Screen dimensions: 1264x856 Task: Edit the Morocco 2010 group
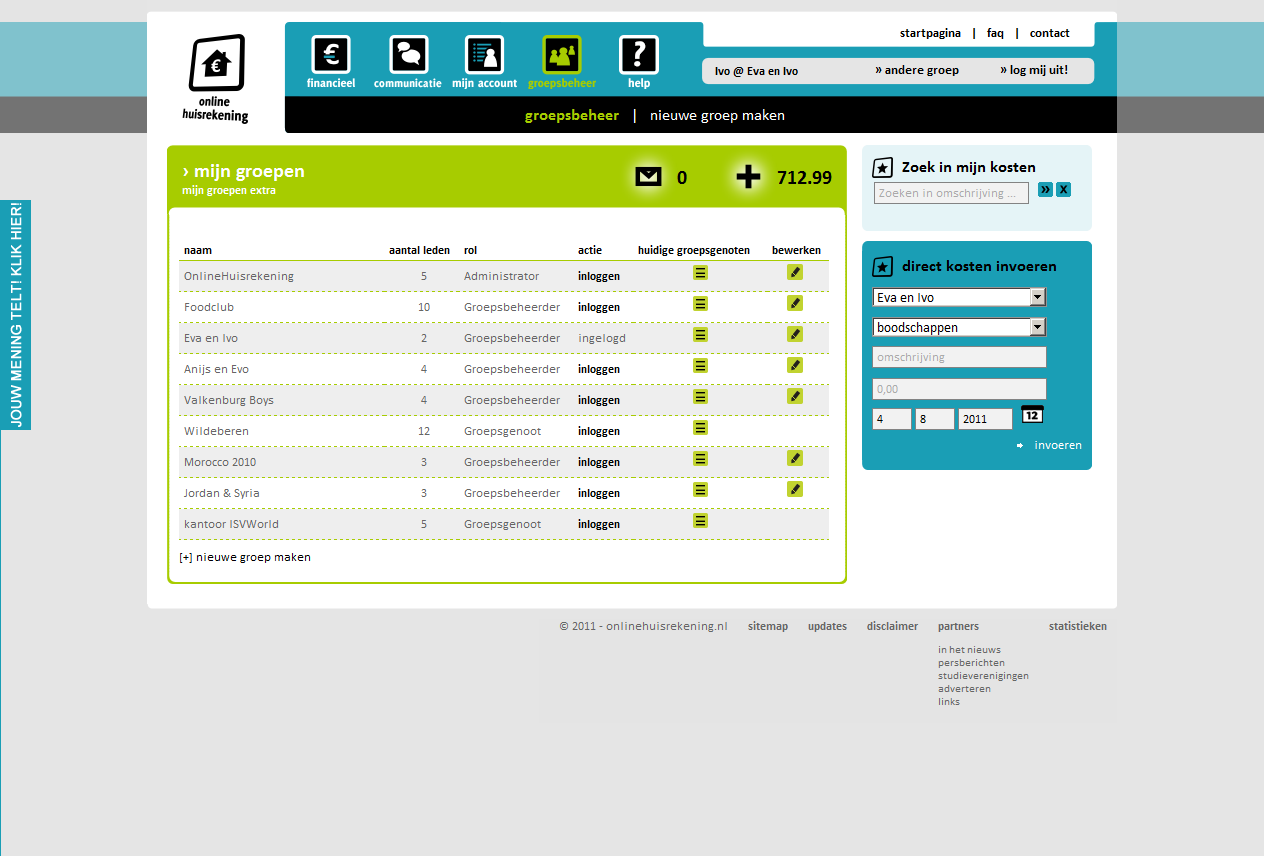795,458
